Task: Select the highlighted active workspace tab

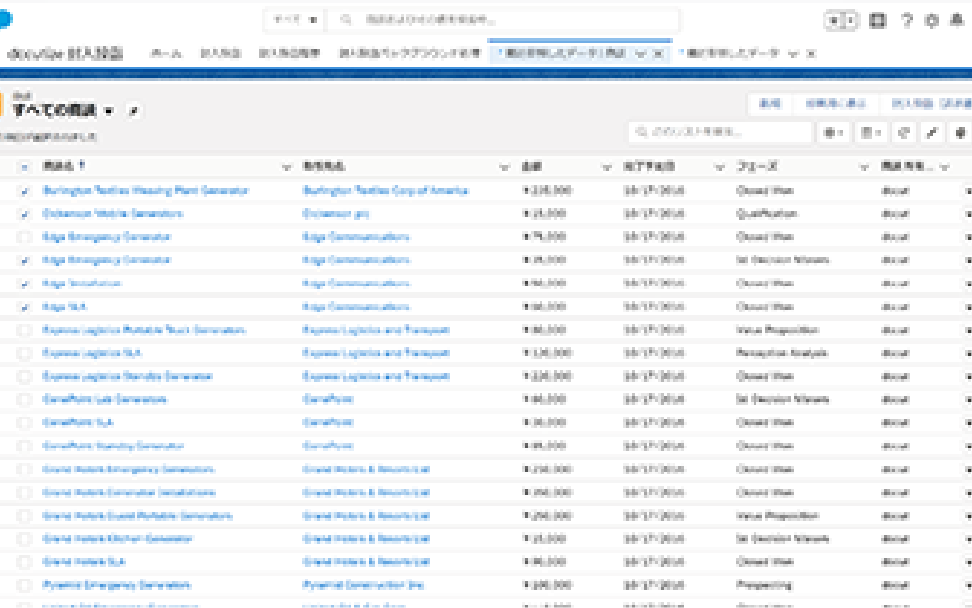Action: click(563, 54)
